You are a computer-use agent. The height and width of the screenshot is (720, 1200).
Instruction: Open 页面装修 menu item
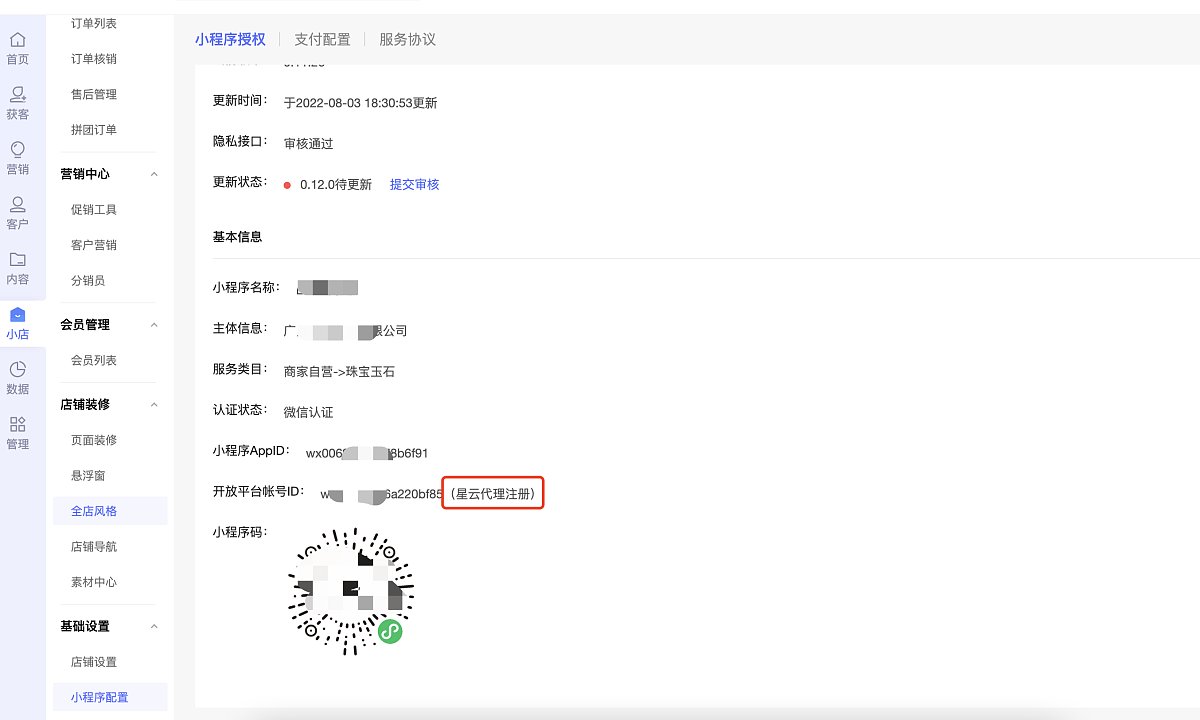pyautogui.click(x=94, y=440)
